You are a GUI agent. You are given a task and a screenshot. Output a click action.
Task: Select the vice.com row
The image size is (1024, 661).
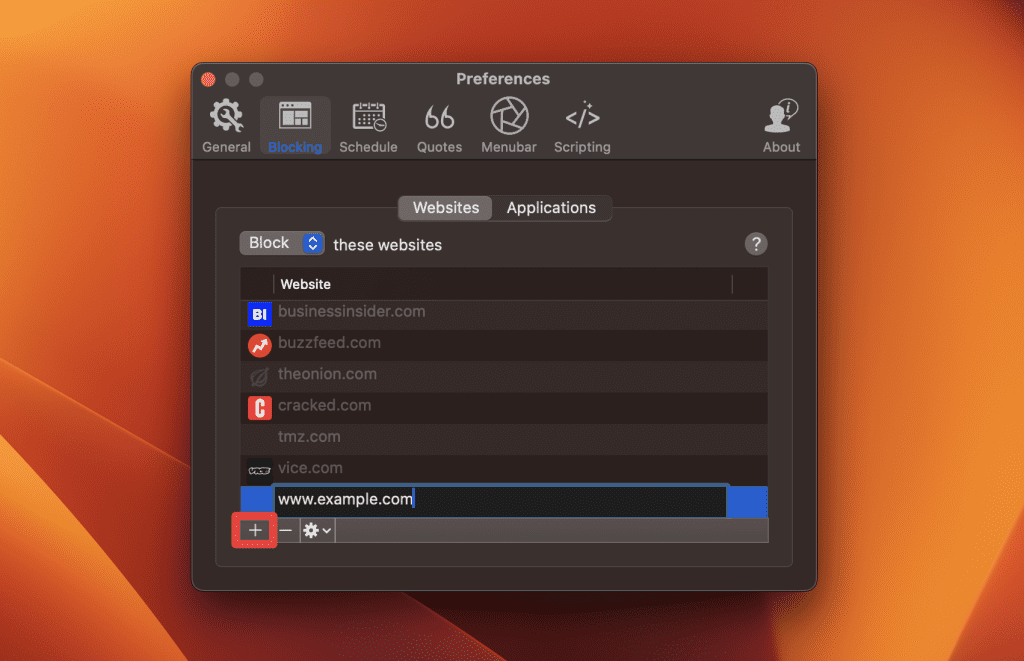504,470
